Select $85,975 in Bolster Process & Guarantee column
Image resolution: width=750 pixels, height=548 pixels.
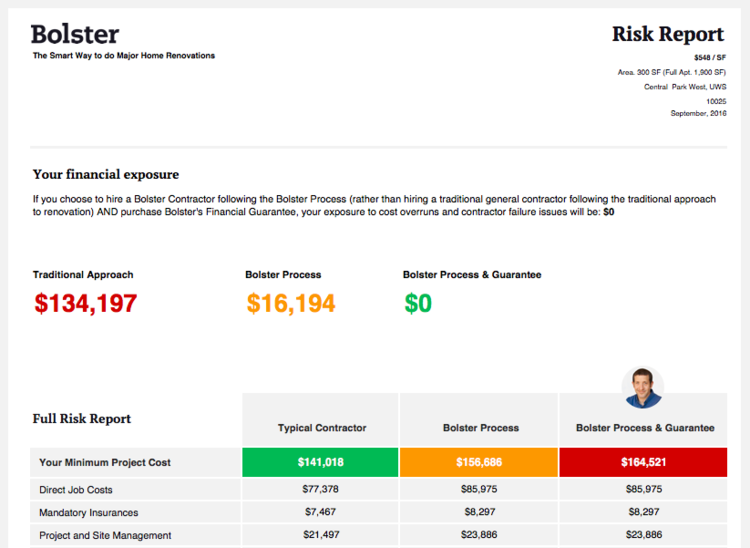click(644, 489)
